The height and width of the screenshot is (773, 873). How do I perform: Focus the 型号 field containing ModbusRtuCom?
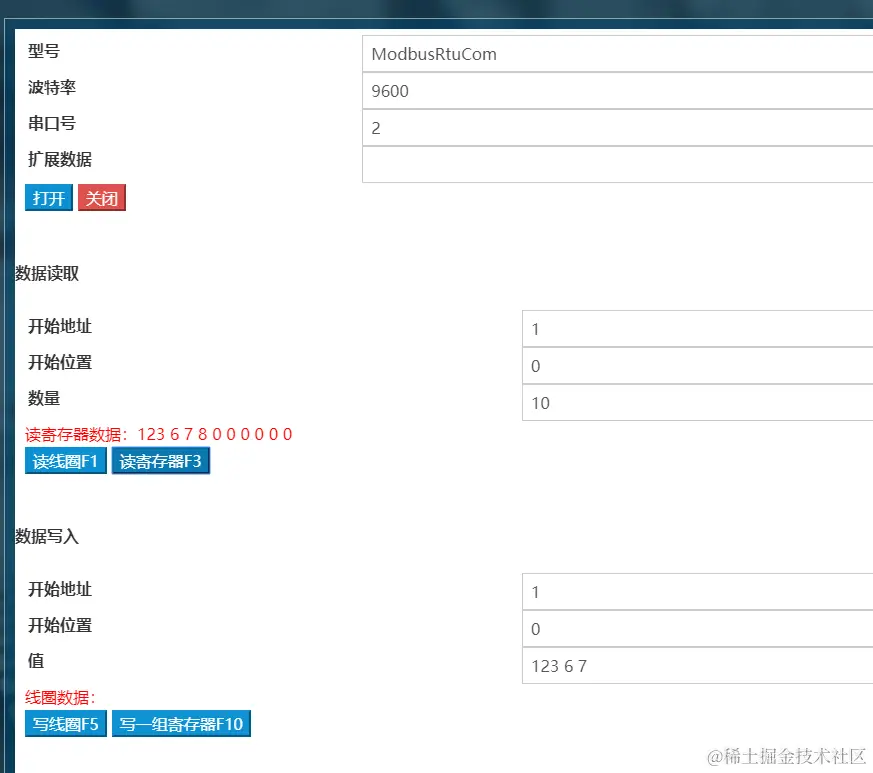pos(617,54)
